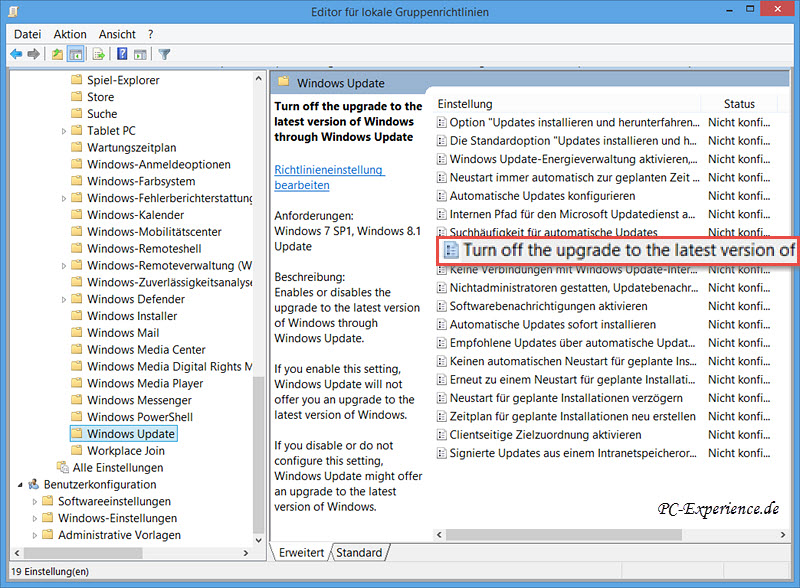
Task: Click the folder Up one level icon
Action: click(57, 54)
